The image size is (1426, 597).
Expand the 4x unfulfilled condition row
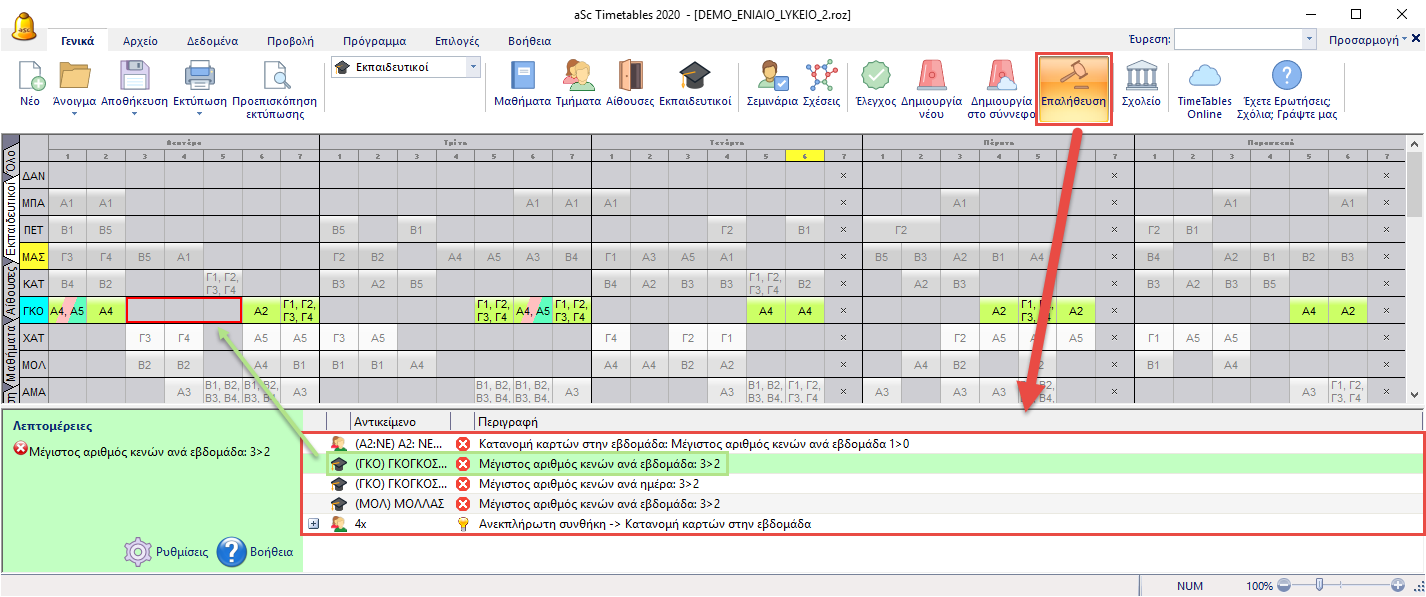point(314,523)
